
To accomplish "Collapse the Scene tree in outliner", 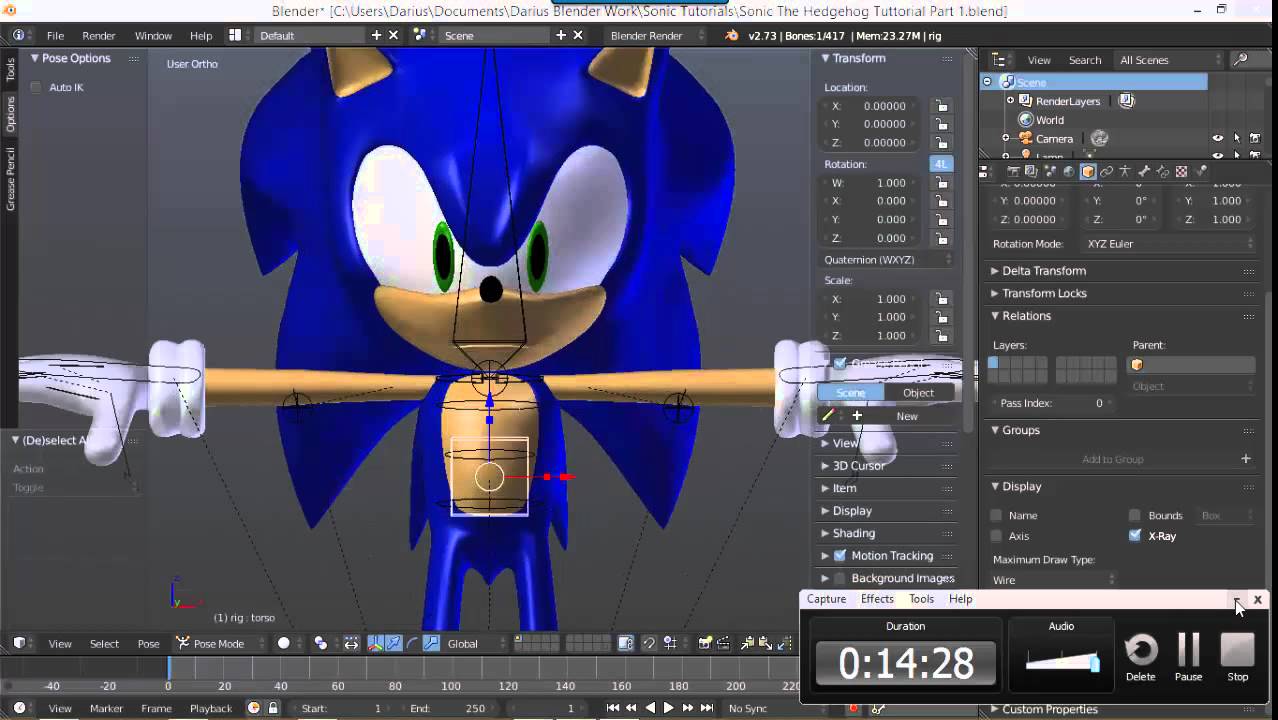I will [987, 82].
